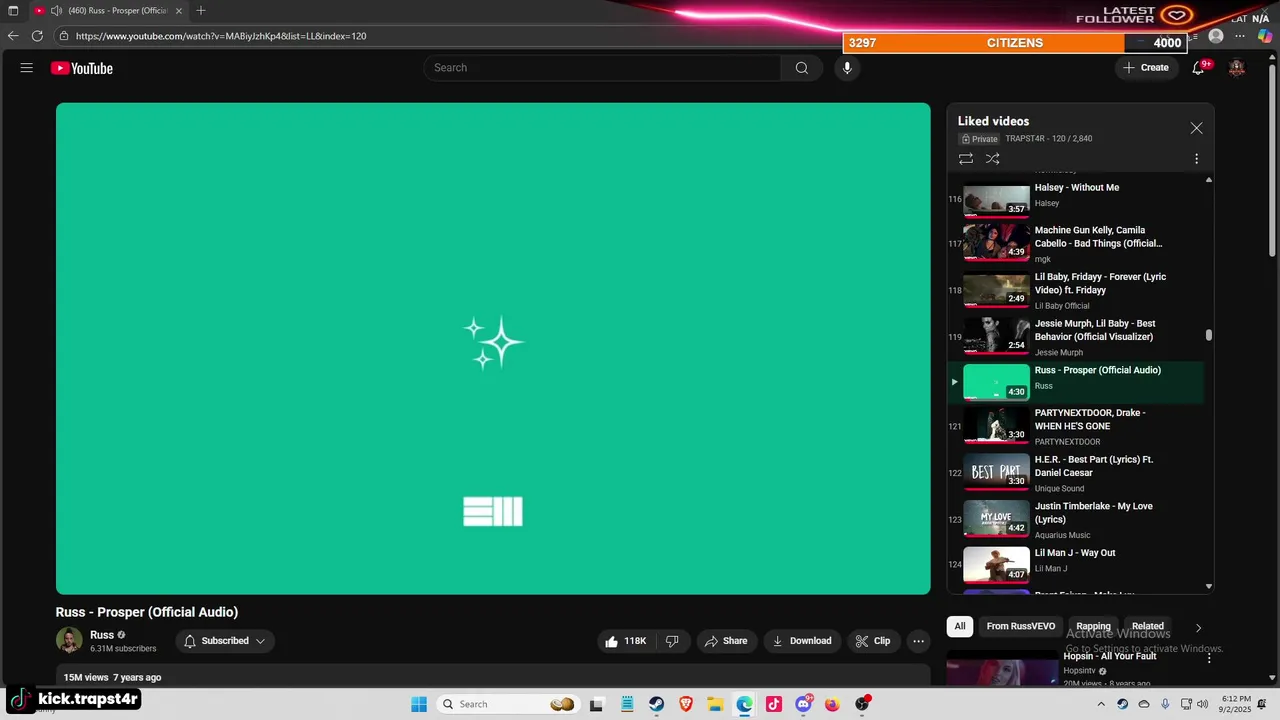Open Discord from the taskbar
This screenshot has height=720, width=1280.
(x=803, y=704)
